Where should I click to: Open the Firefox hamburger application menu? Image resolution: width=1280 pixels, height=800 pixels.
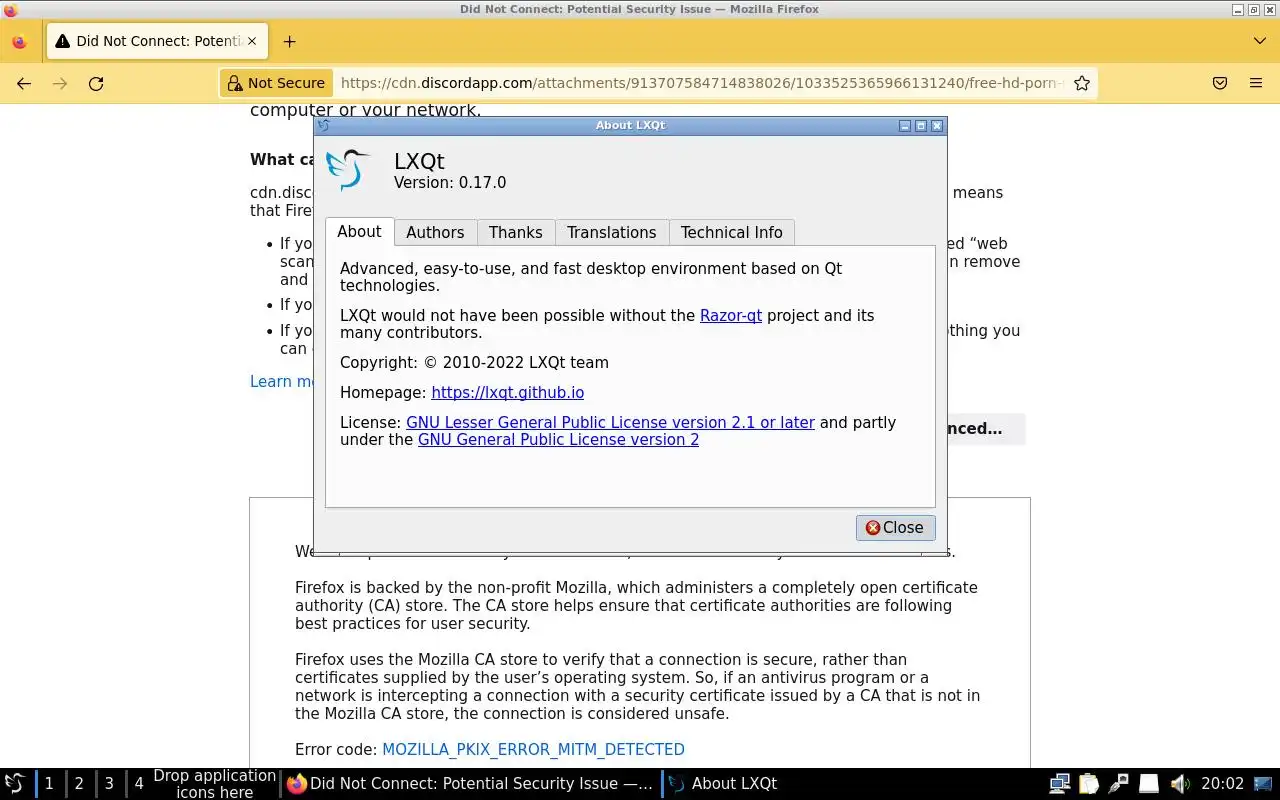pos(1256,84)
